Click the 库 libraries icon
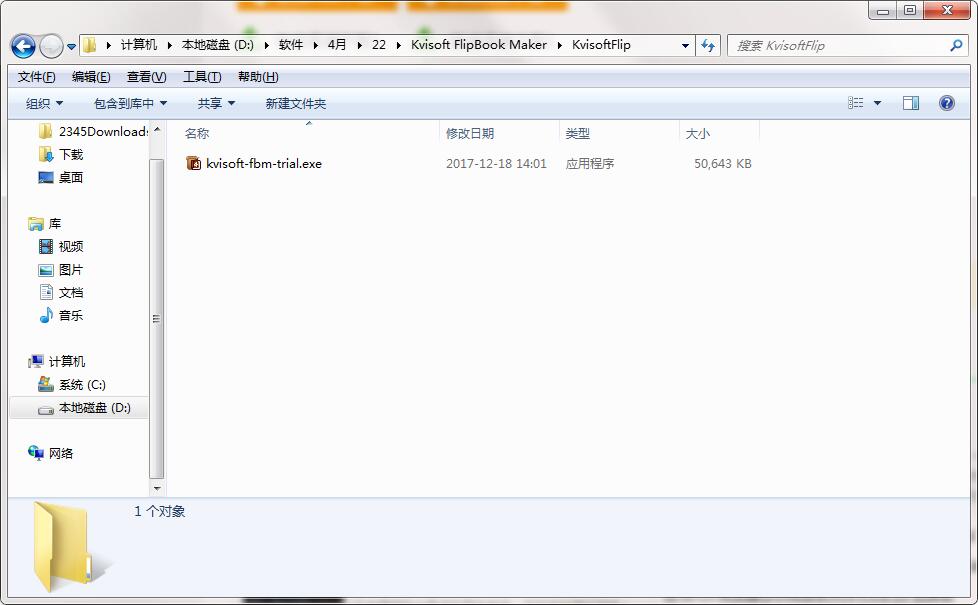 click(36, 223)
